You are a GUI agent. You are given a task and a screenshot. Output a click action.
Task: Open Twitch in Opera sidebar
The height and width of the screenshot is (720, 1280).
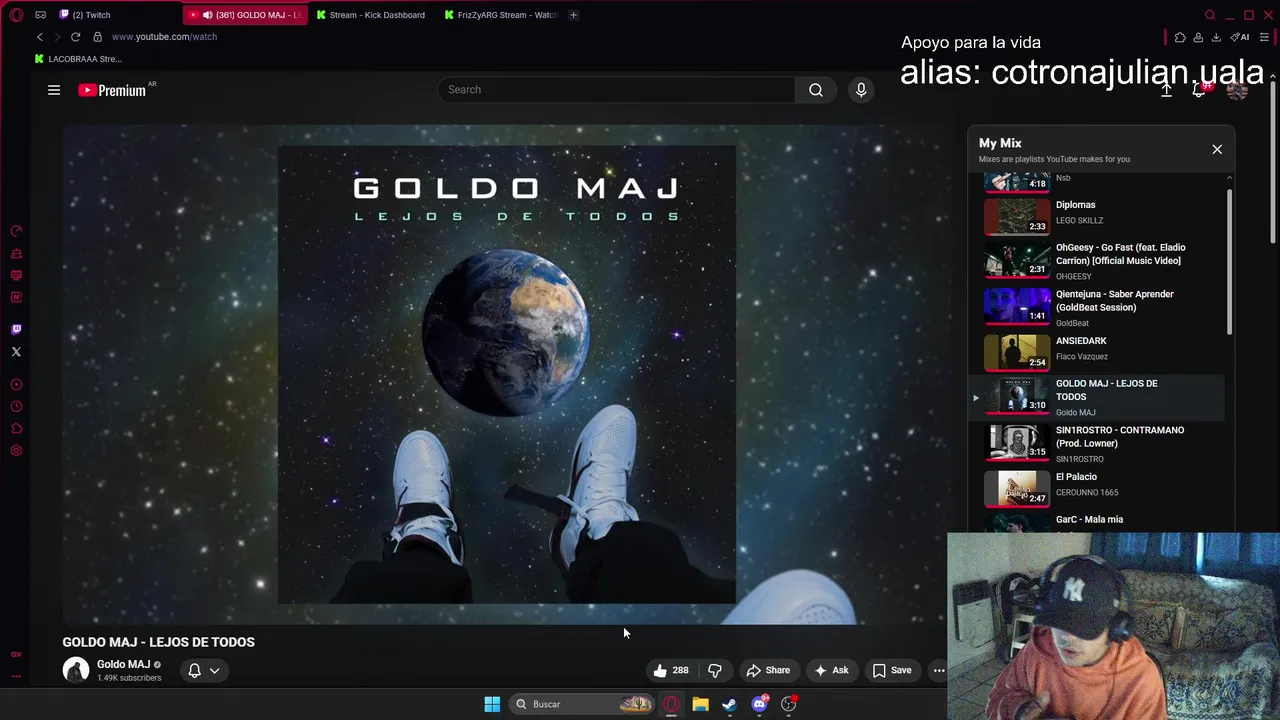[x=16, y=329]
